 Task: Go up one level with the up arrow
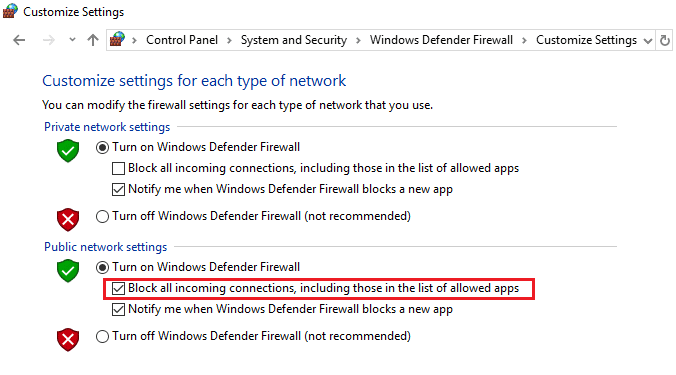(x=93, y=40)
